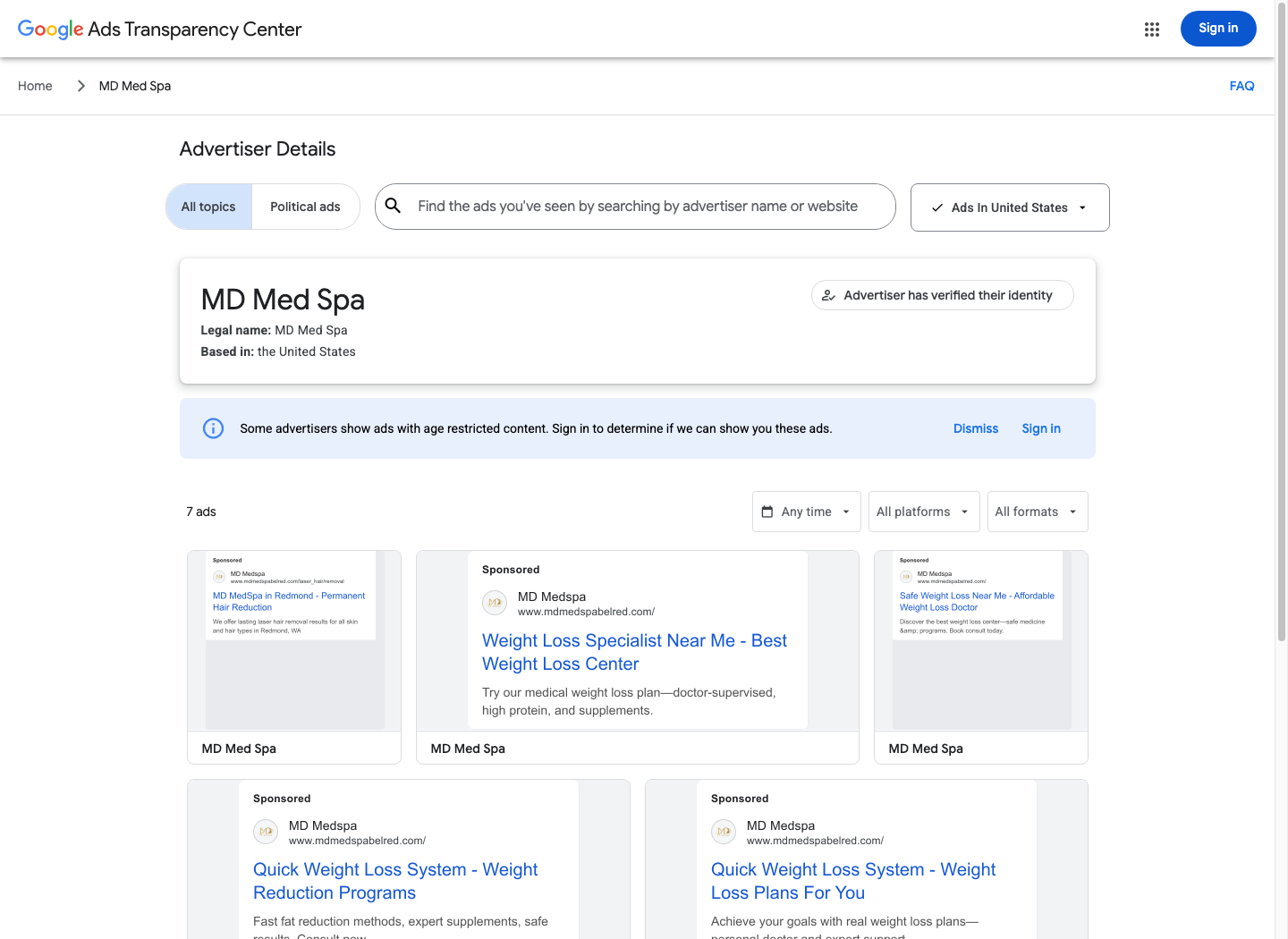Open the Ads In United States dropdown

point(1010,207)
